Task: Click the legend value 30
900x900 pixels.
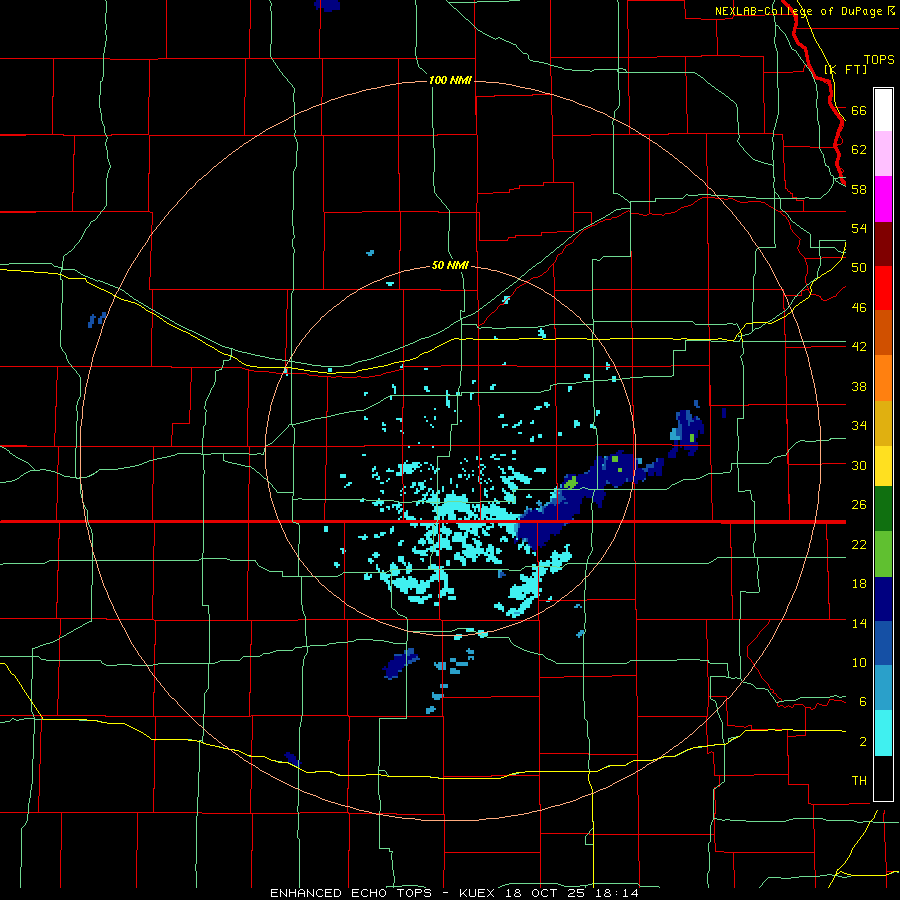Action: point(859,465)
